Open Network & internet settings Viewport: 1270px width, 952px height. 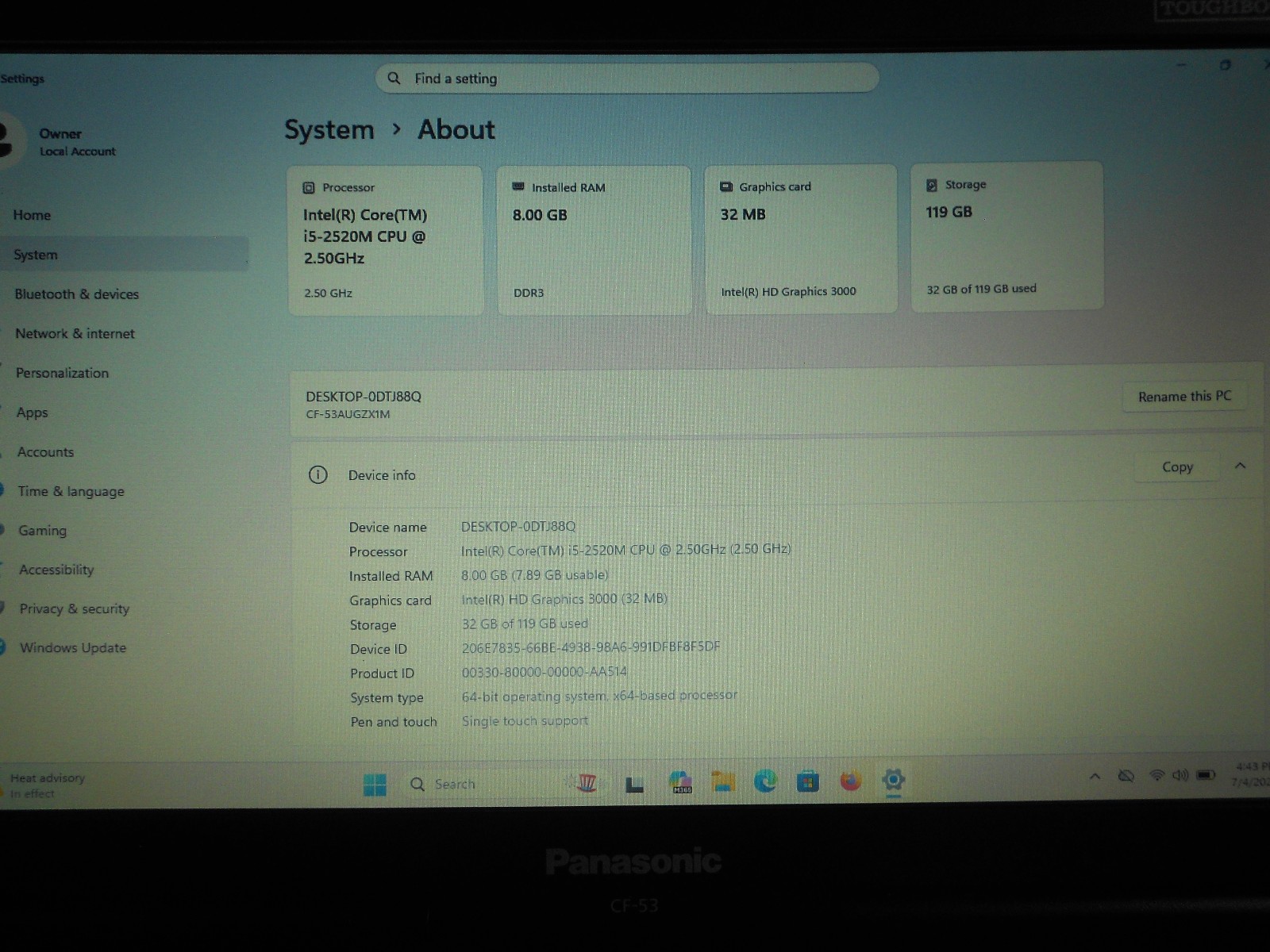point(75,334)
